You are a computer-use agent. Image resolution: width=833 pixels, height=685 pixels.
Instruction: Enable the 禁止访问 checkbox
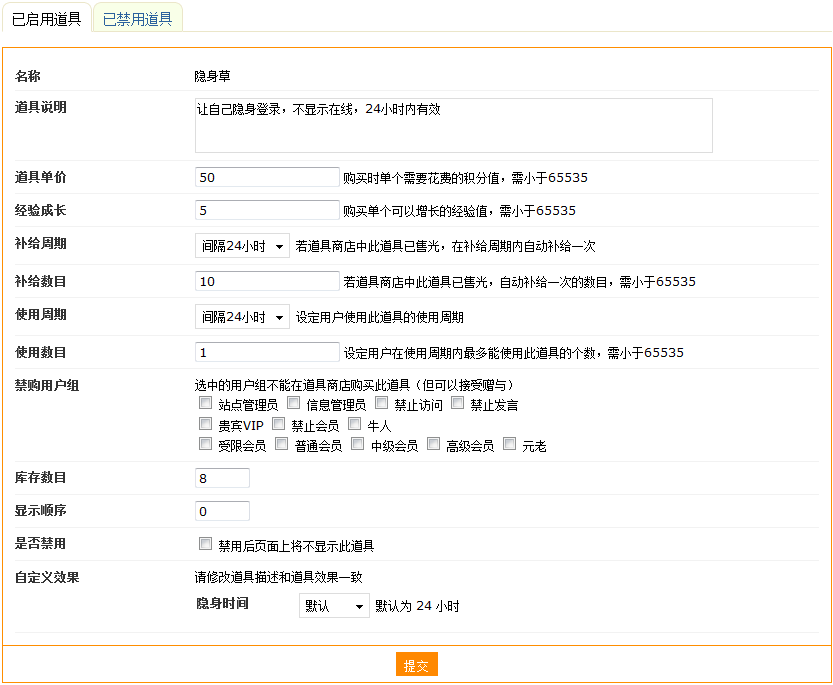click(x=382, y=404)
